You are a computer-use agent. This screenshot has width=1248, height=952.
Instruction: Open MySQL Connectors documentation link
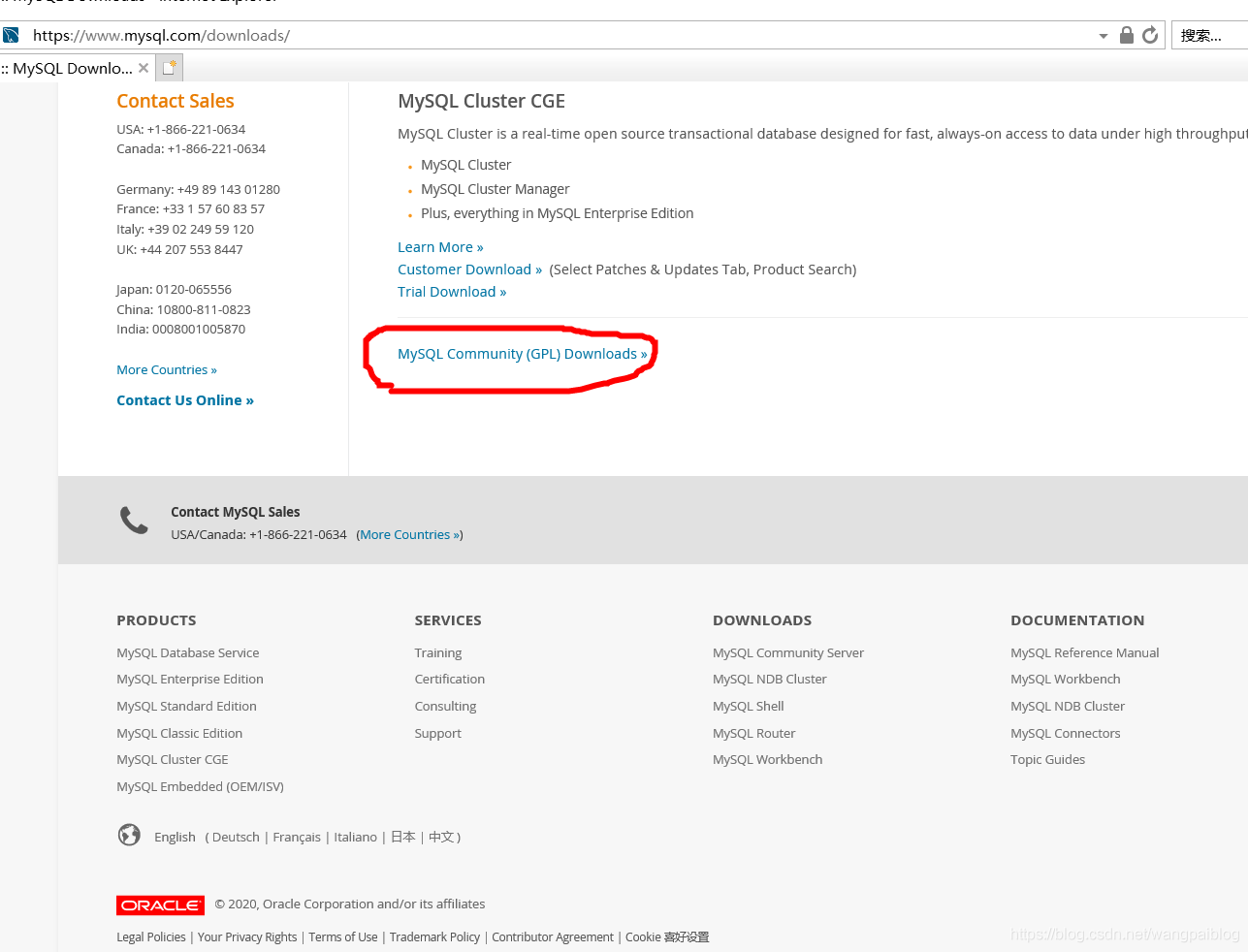(x=1066, y=734)
